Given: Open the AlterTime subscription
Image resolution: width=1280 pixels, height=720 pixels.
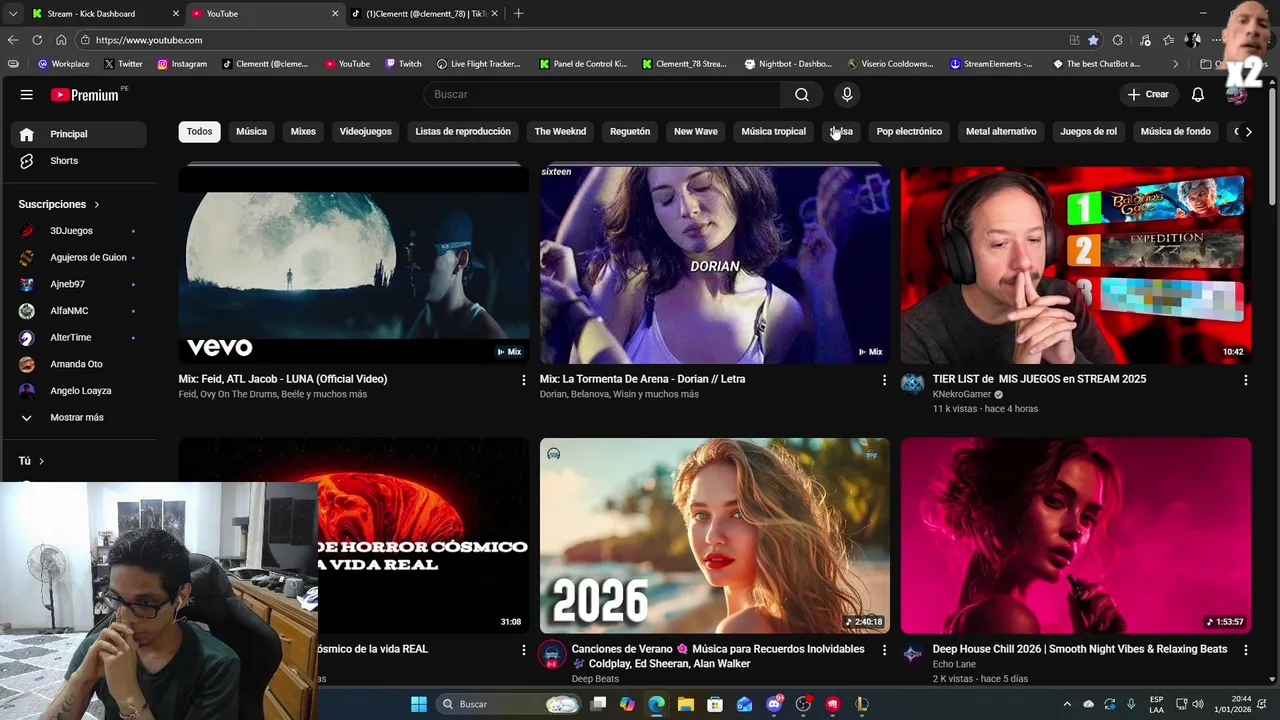Looking at the screenshot, I should (77, 337).
